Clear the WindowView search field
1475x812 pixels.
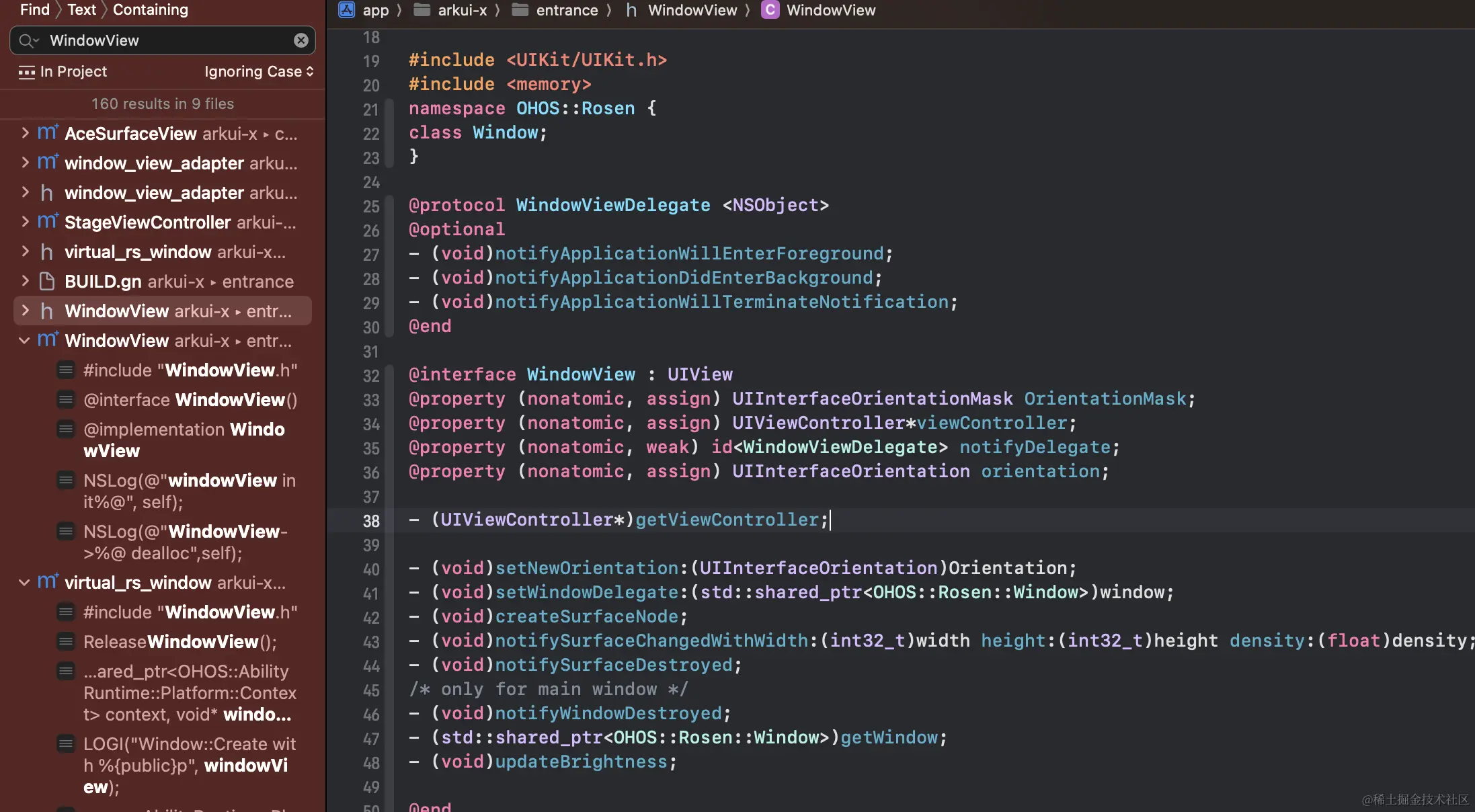(x=301, y=40)
